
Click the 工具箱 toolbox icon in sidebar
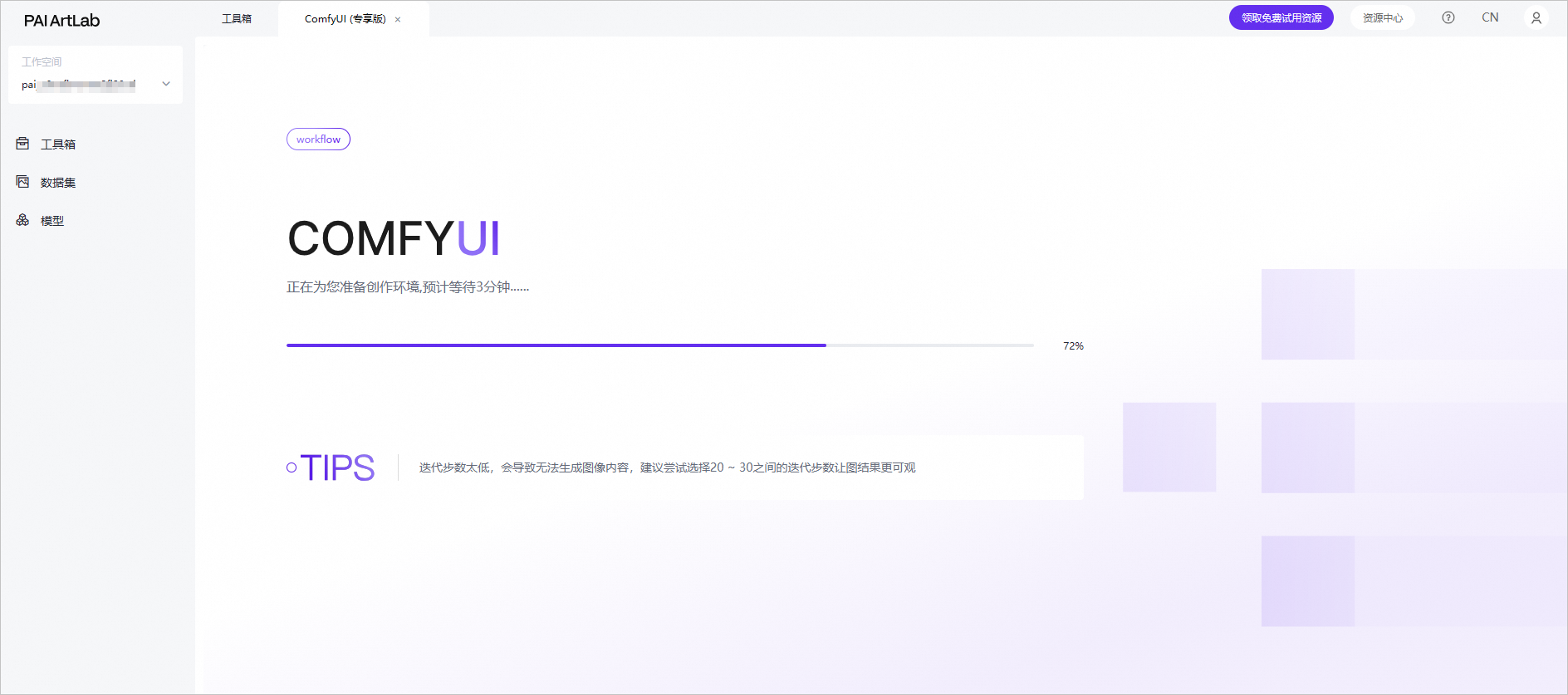22,144
